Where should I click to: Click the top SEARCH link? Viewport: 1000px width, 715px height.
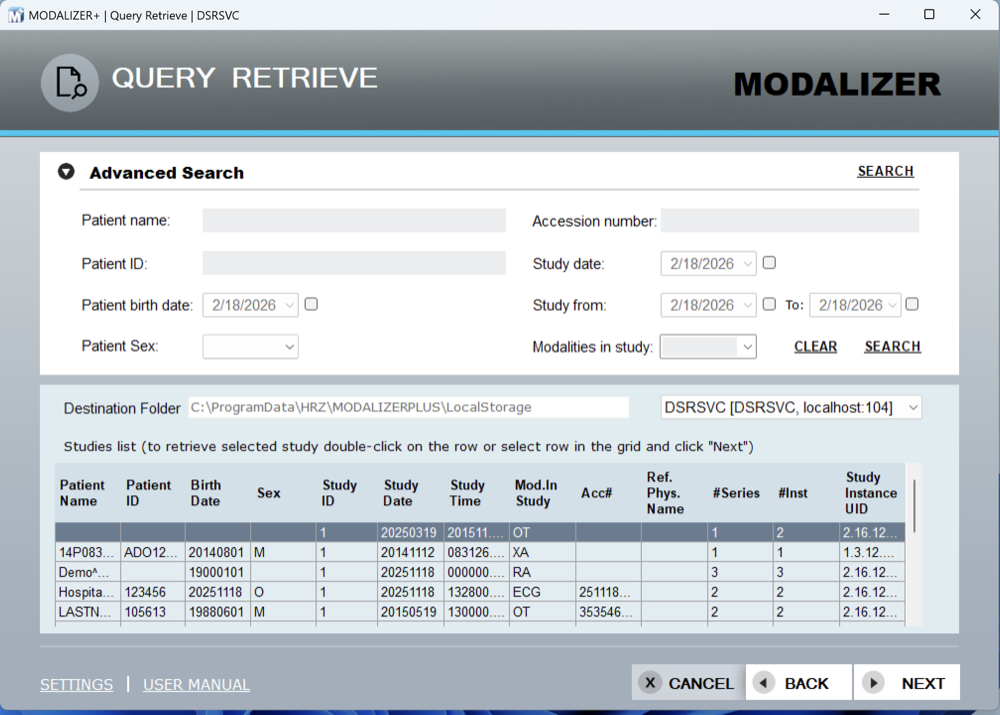point(885,172)
